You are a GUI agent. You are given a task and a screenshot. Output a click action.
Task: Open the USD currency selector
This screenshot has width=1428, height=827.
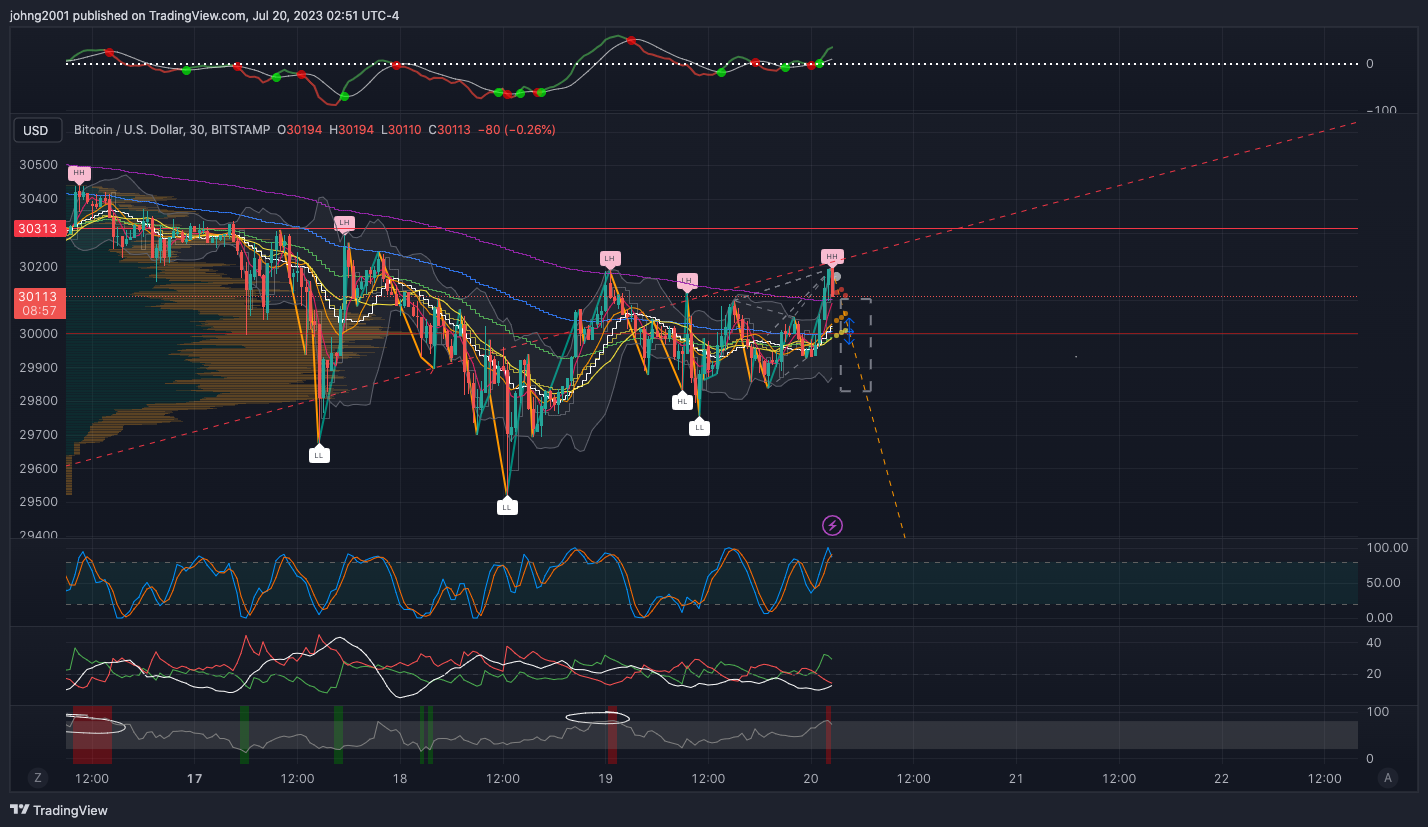click(x=36, y=130)
